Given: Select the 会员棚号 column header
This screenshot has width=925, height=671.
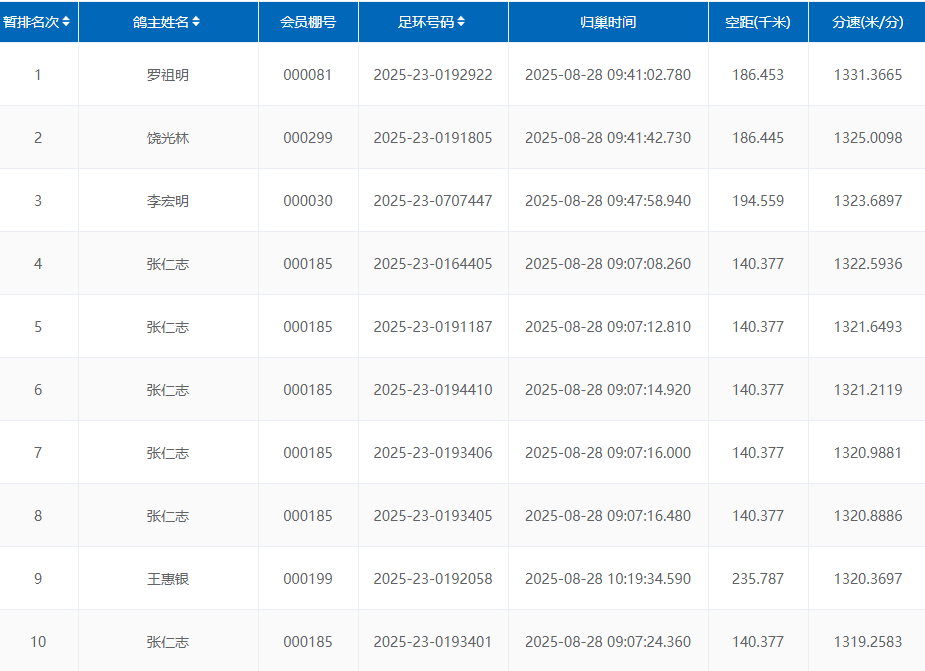Looking at the screenshot, I should coord(308,22).
